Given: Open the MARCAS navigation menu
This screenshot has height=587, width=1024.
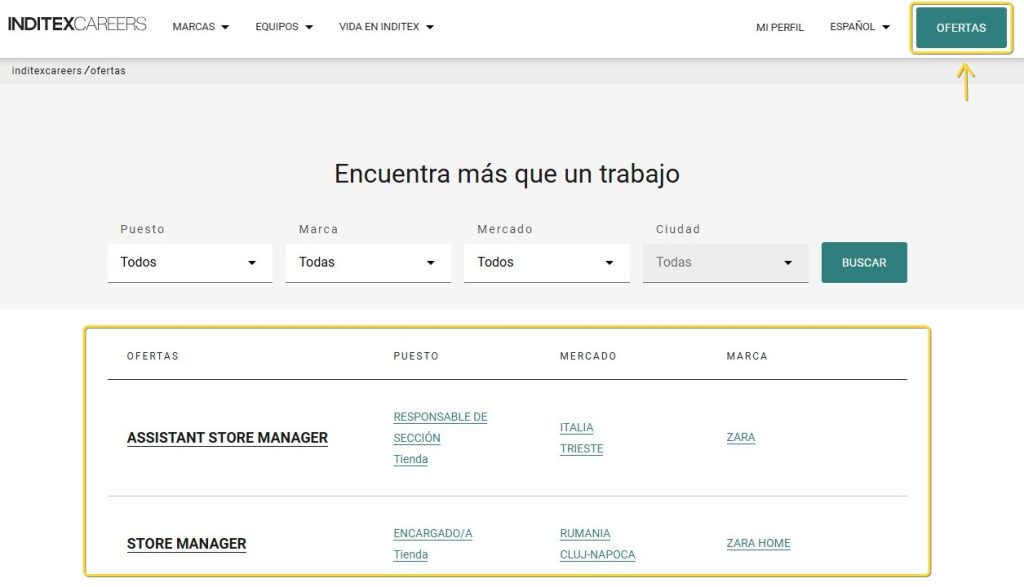Looking at the screenshot, I should (x=200, y=27).
